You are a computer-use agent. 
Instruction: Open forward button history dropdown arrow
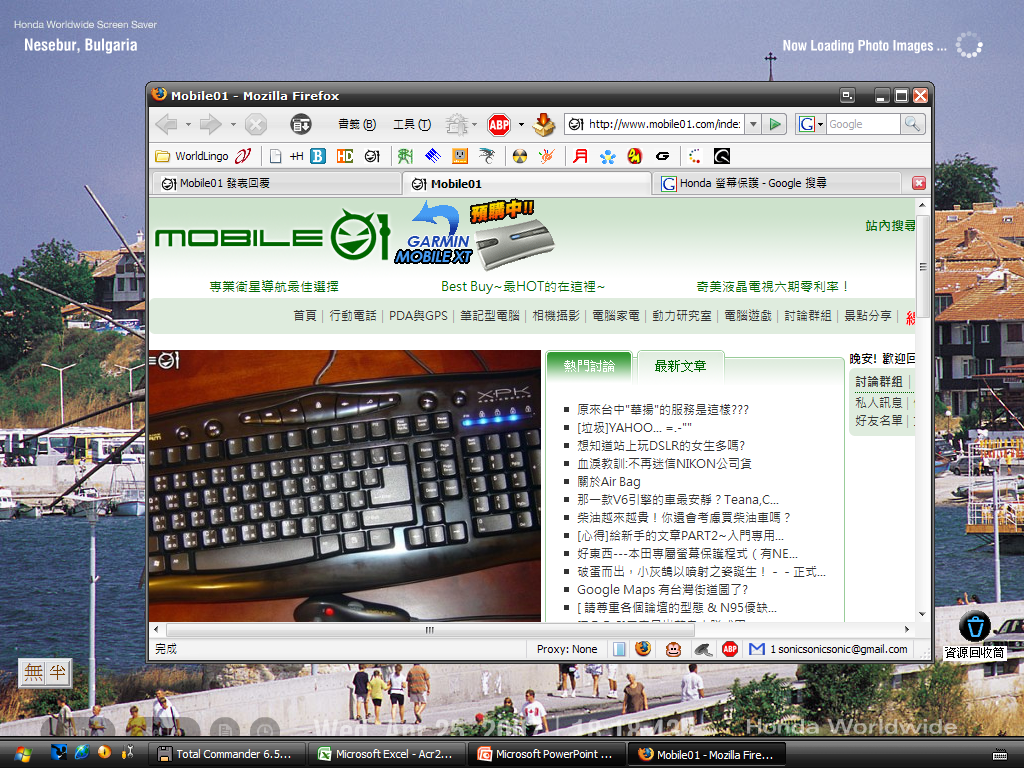pyautogui.click(x=232, y=124)
